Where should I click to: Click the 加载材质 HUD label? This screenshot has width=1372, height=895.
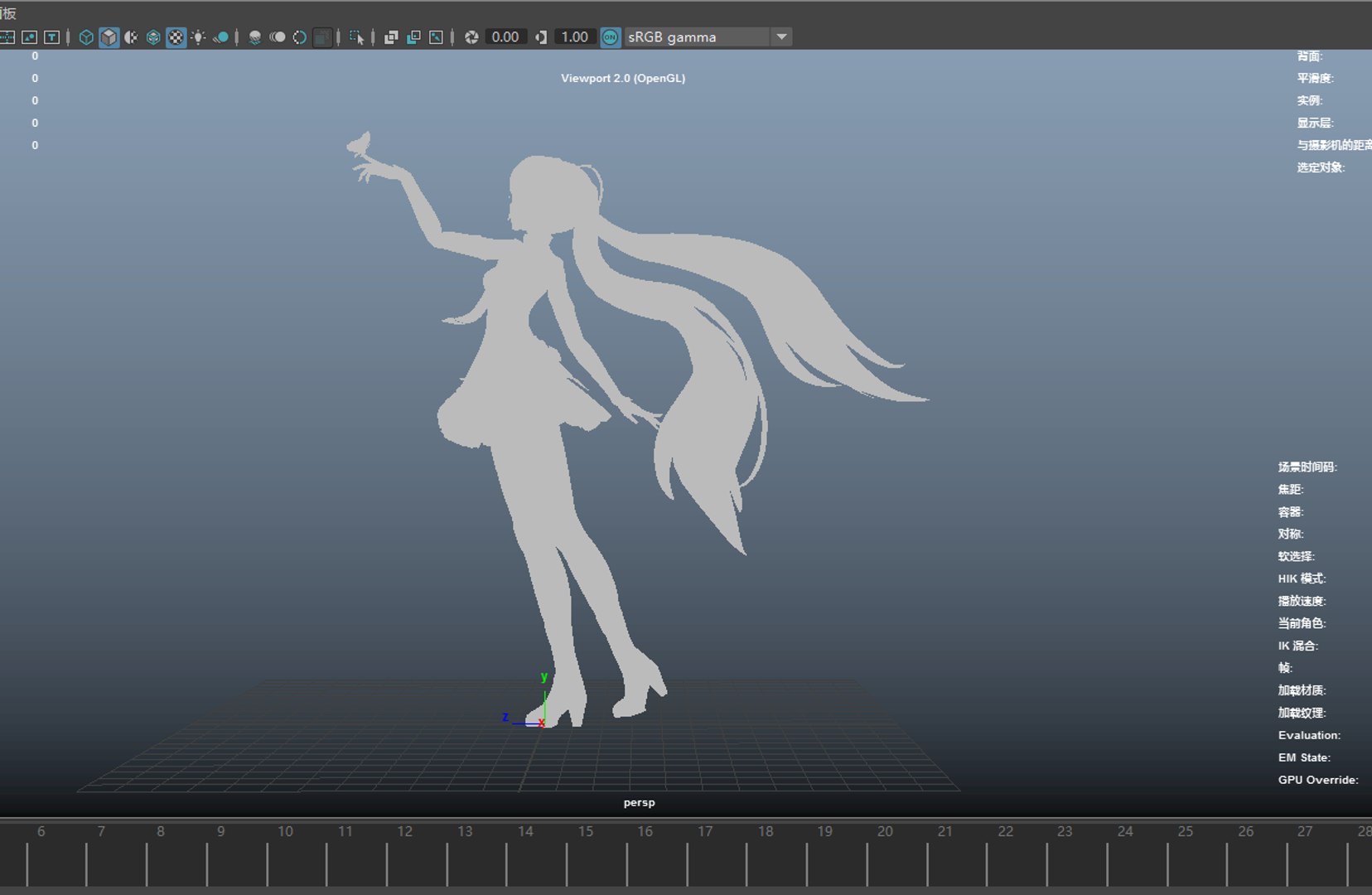1302,690
